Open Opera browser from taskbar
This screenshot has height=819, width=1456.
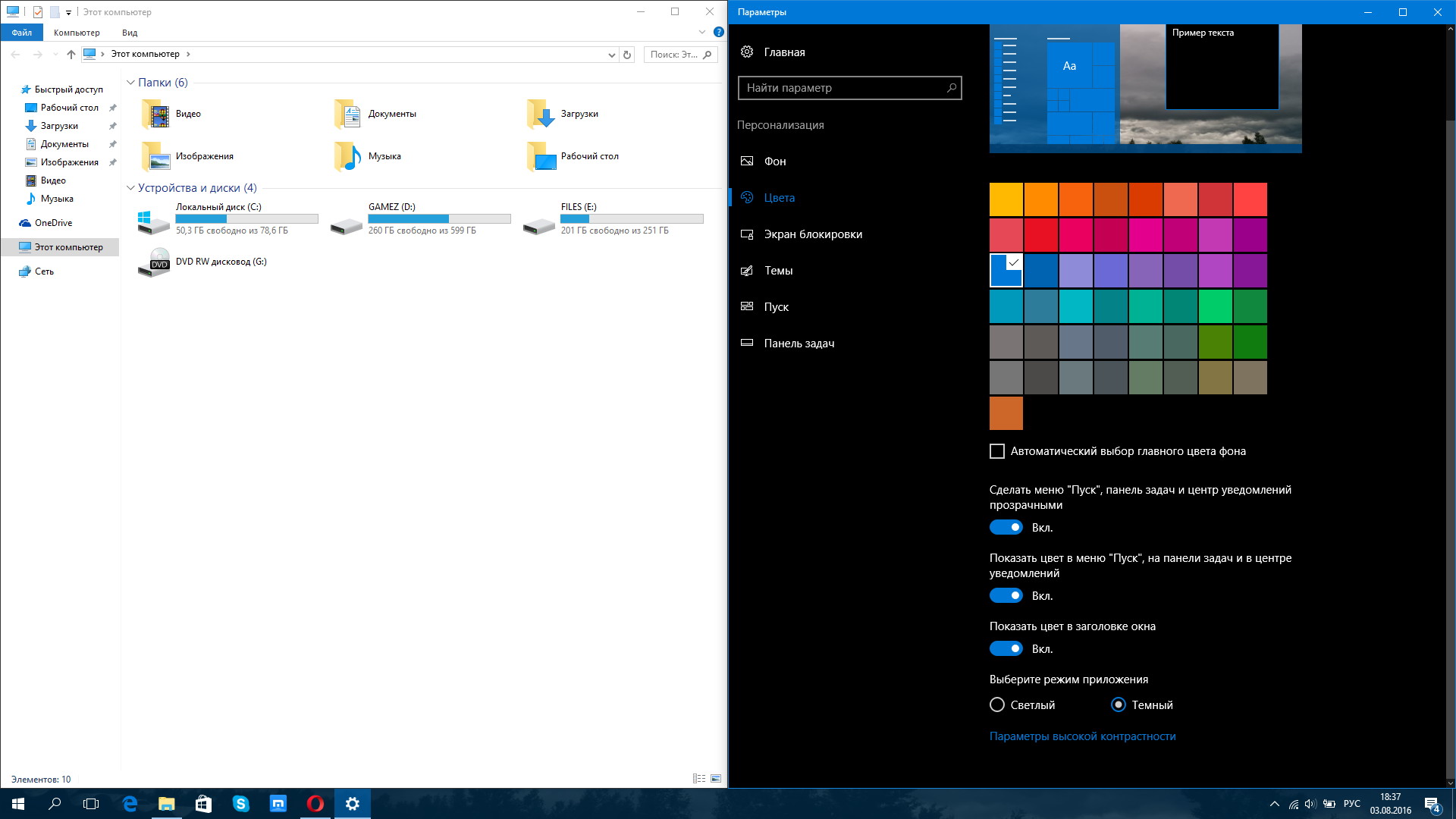(x=315, y=804)
